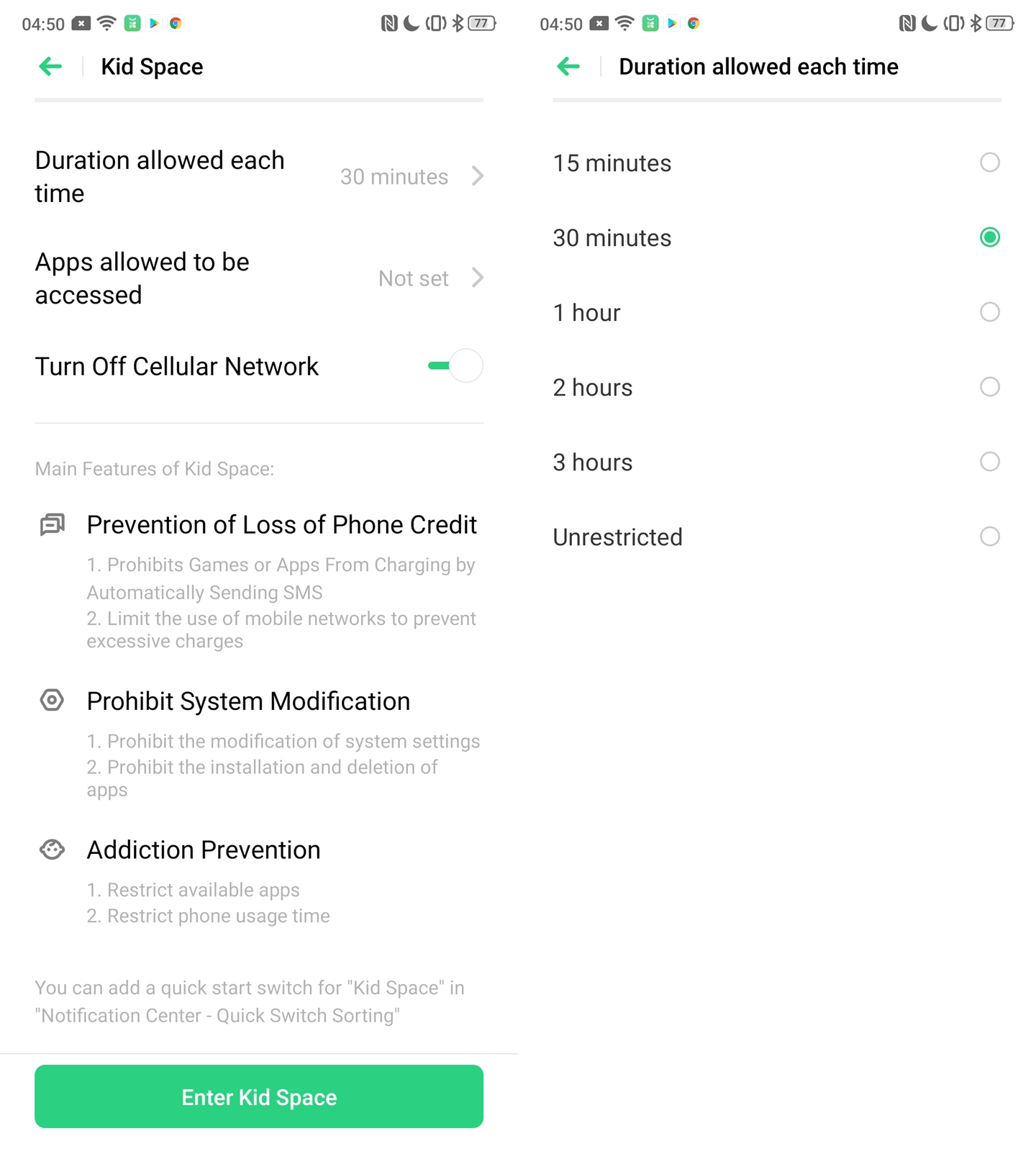The height and width of the screenshot is (1151, 1036).
Task: Tap the Enter Kid Space button
Action: click(x=259, y=1096)
